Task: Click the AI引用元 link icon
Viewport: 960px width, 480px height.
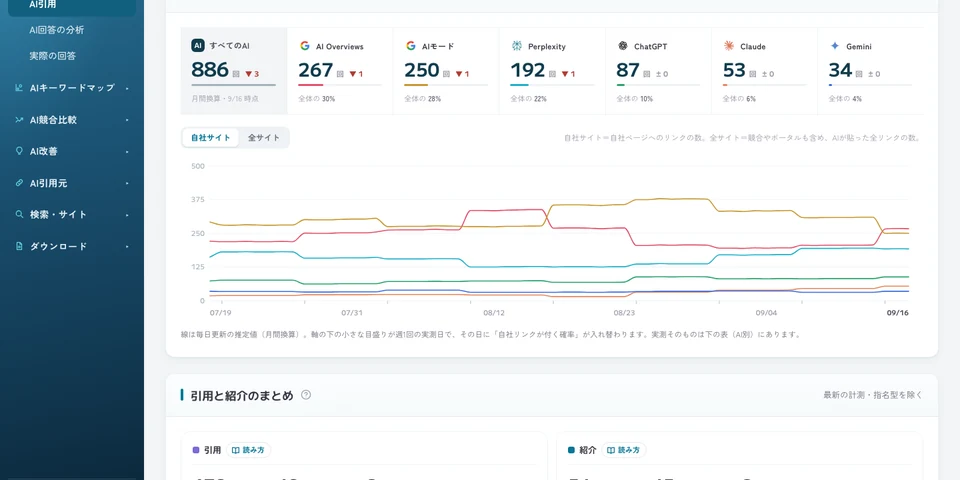Action: pos(19,183)
